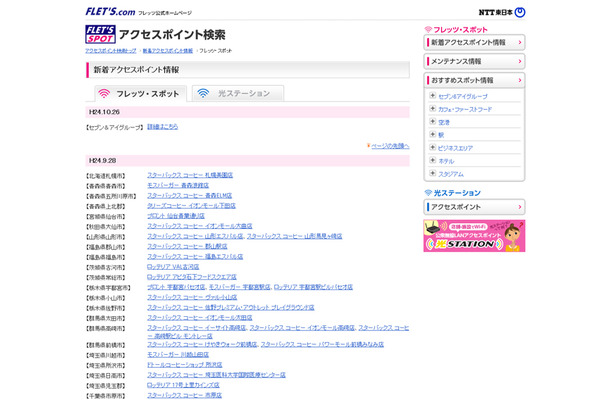Click the ページの先頭へ link

click(390, 146)
